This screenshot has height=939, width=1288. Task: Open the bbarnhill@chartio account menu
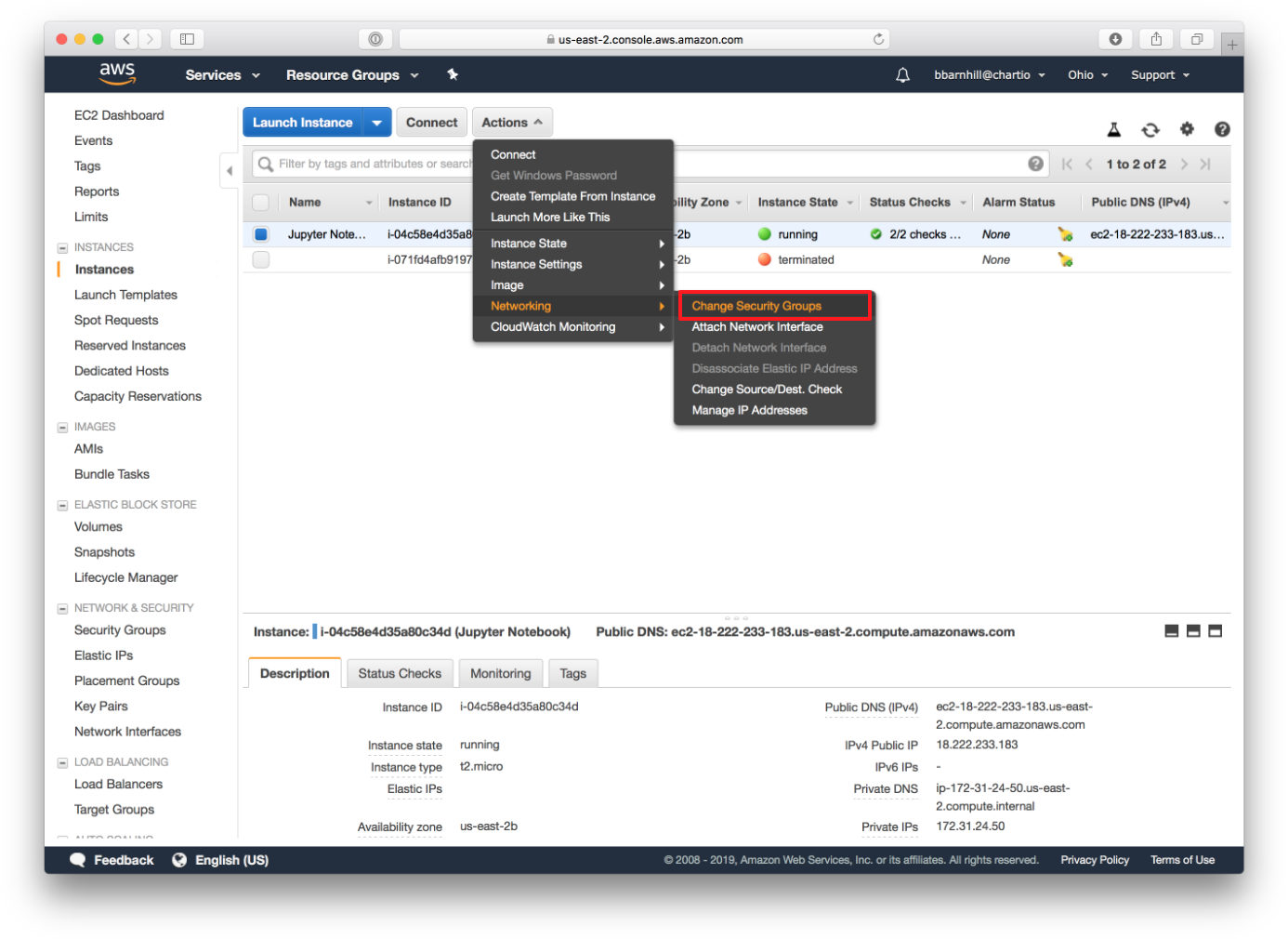point(990,75)
